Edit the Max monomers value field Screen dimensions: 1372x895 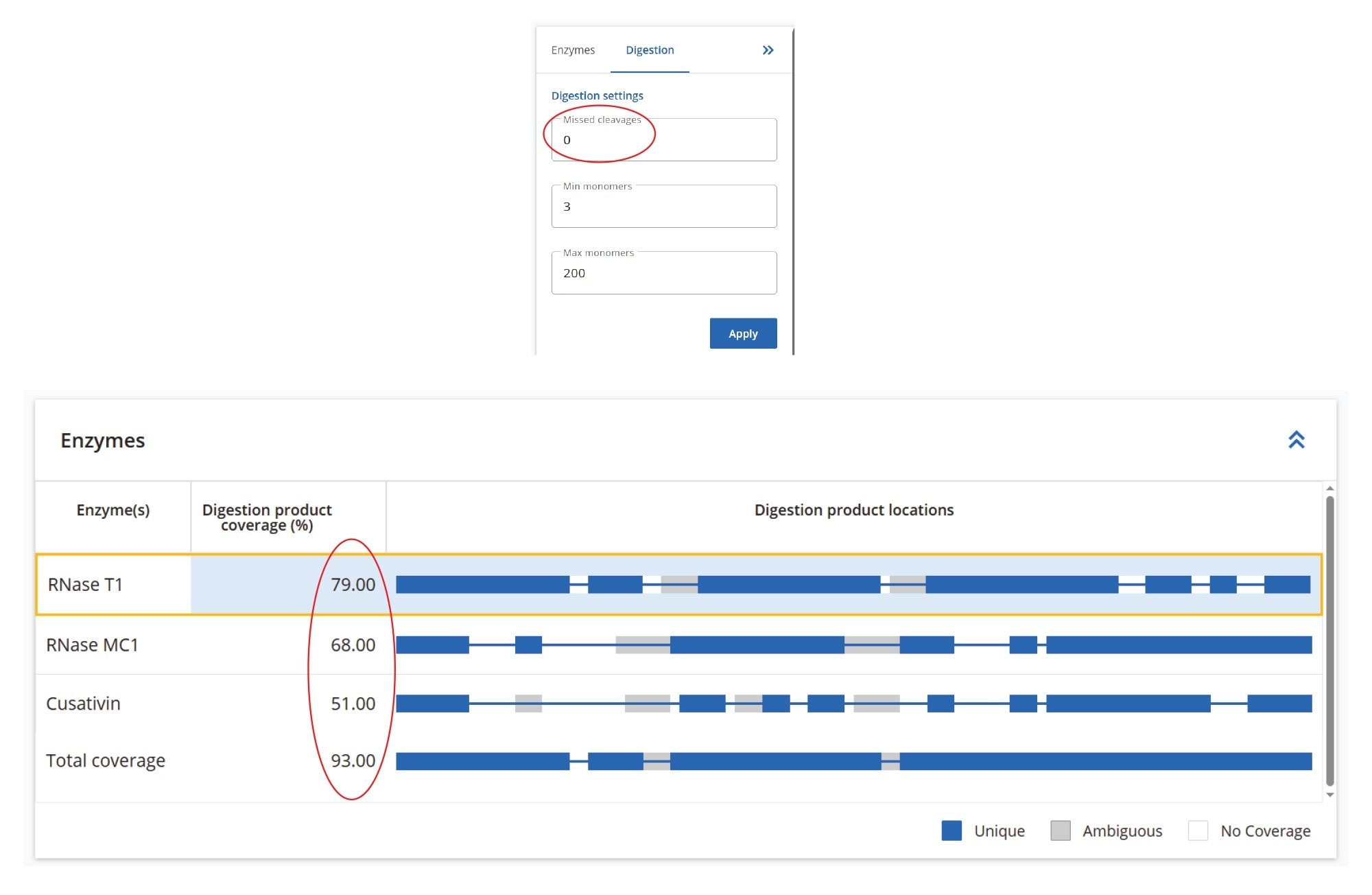click(663, 272)
